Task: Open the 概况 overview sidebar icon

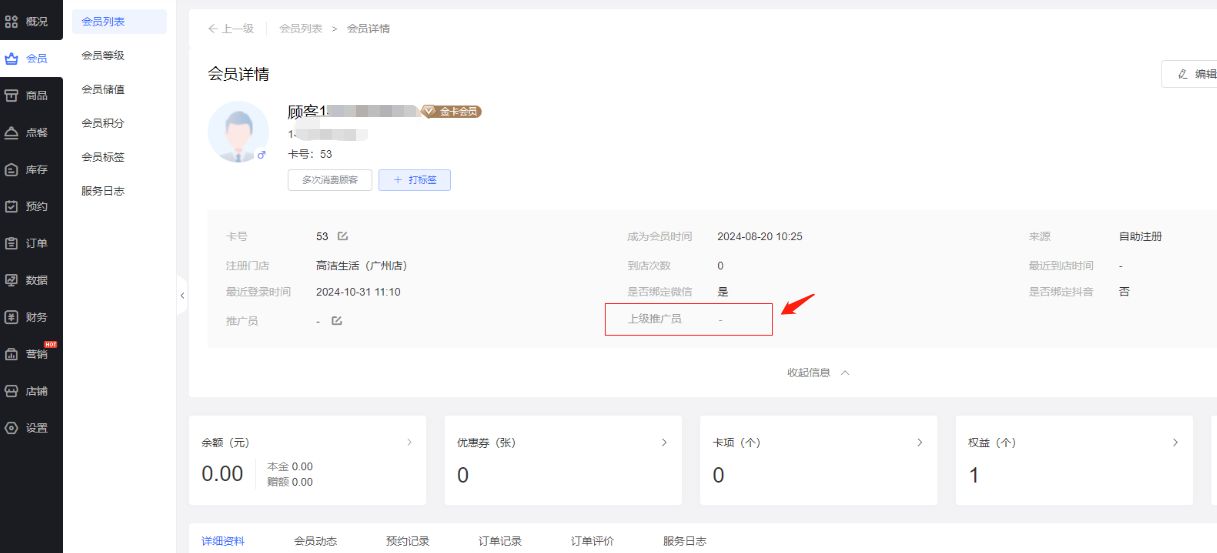Action: coord(12,21)
